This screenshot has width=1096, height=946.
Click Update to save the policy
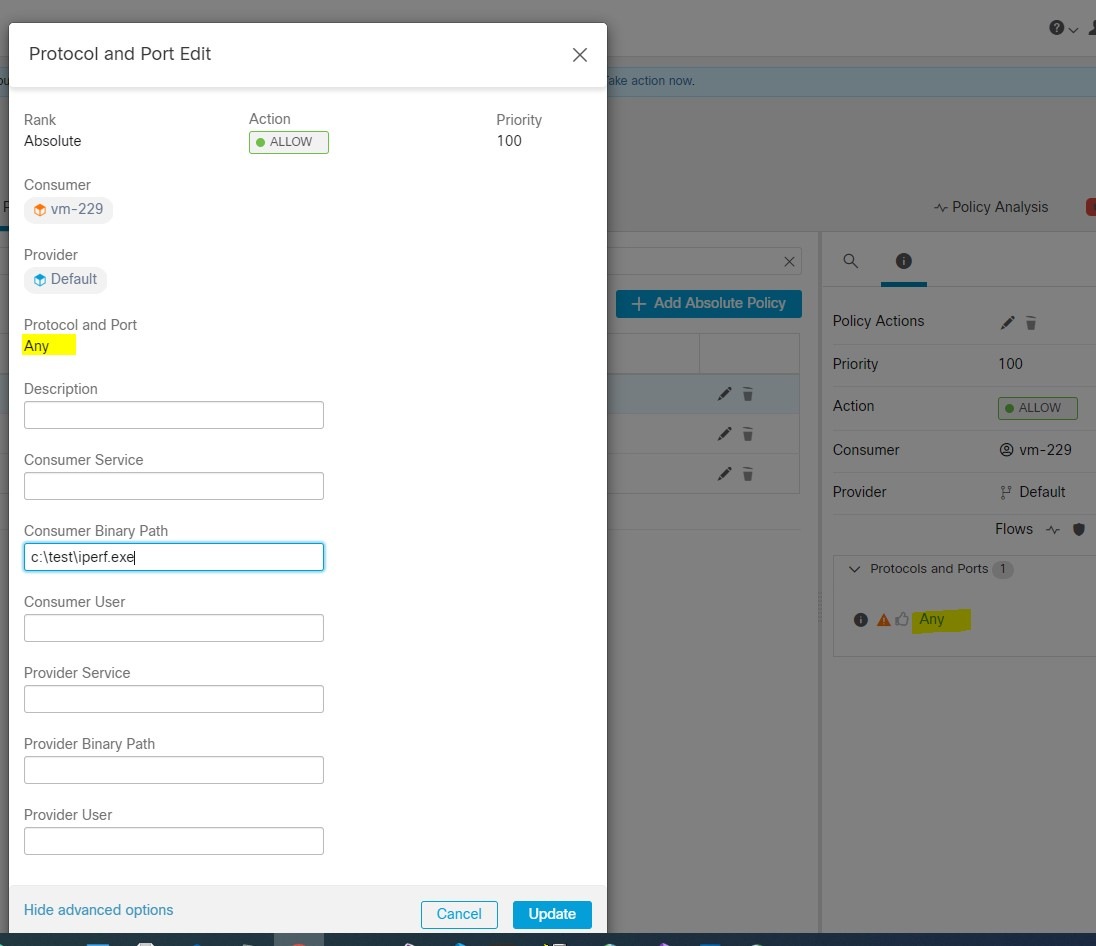point(552,914)
